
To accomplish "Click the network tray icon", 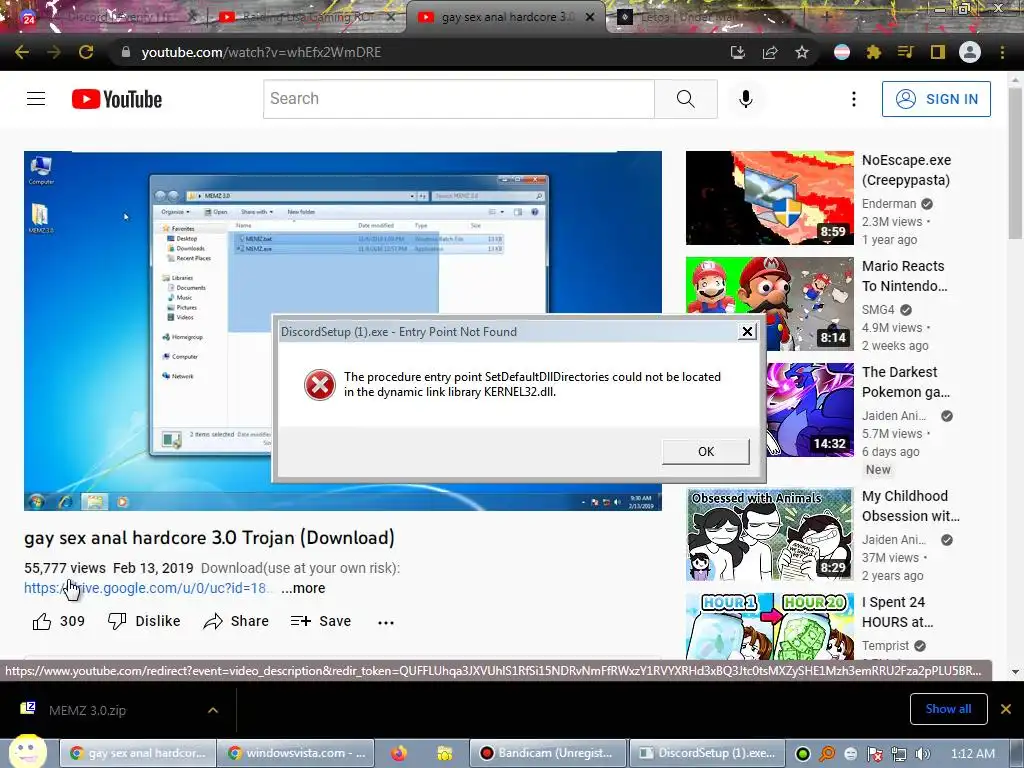I will coord(899,754).
